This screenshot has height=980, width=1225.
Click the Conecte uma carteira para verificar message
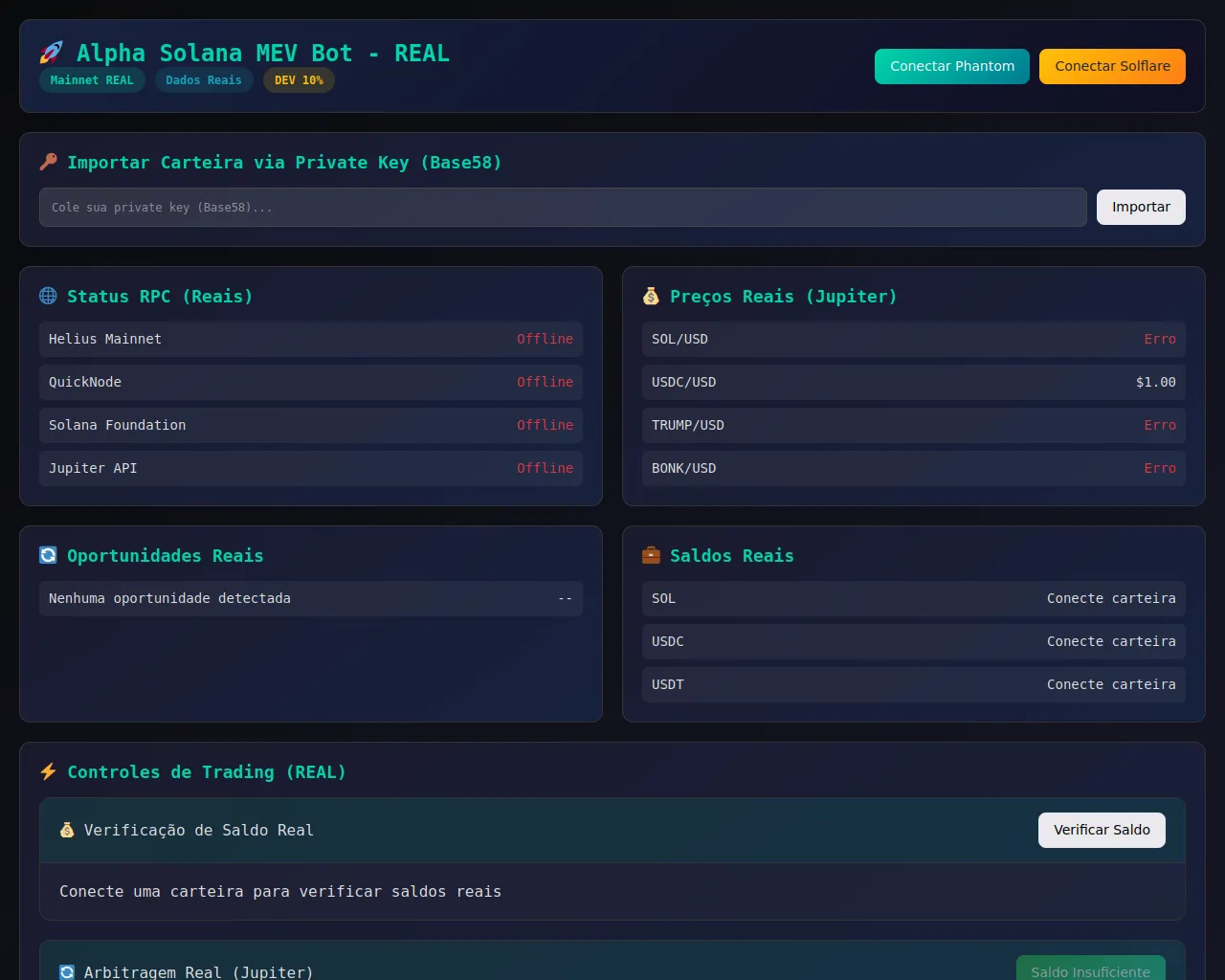[280, 891]
